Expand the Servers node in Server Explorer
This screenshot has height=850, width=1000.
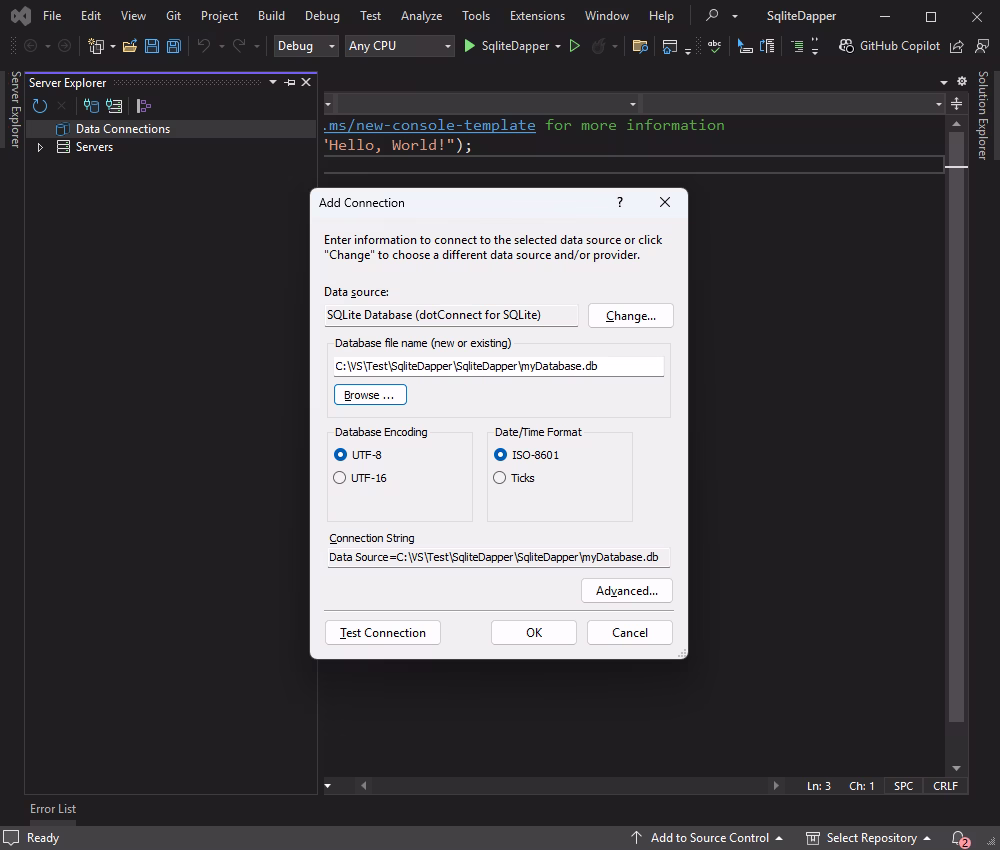coord(41,147)
